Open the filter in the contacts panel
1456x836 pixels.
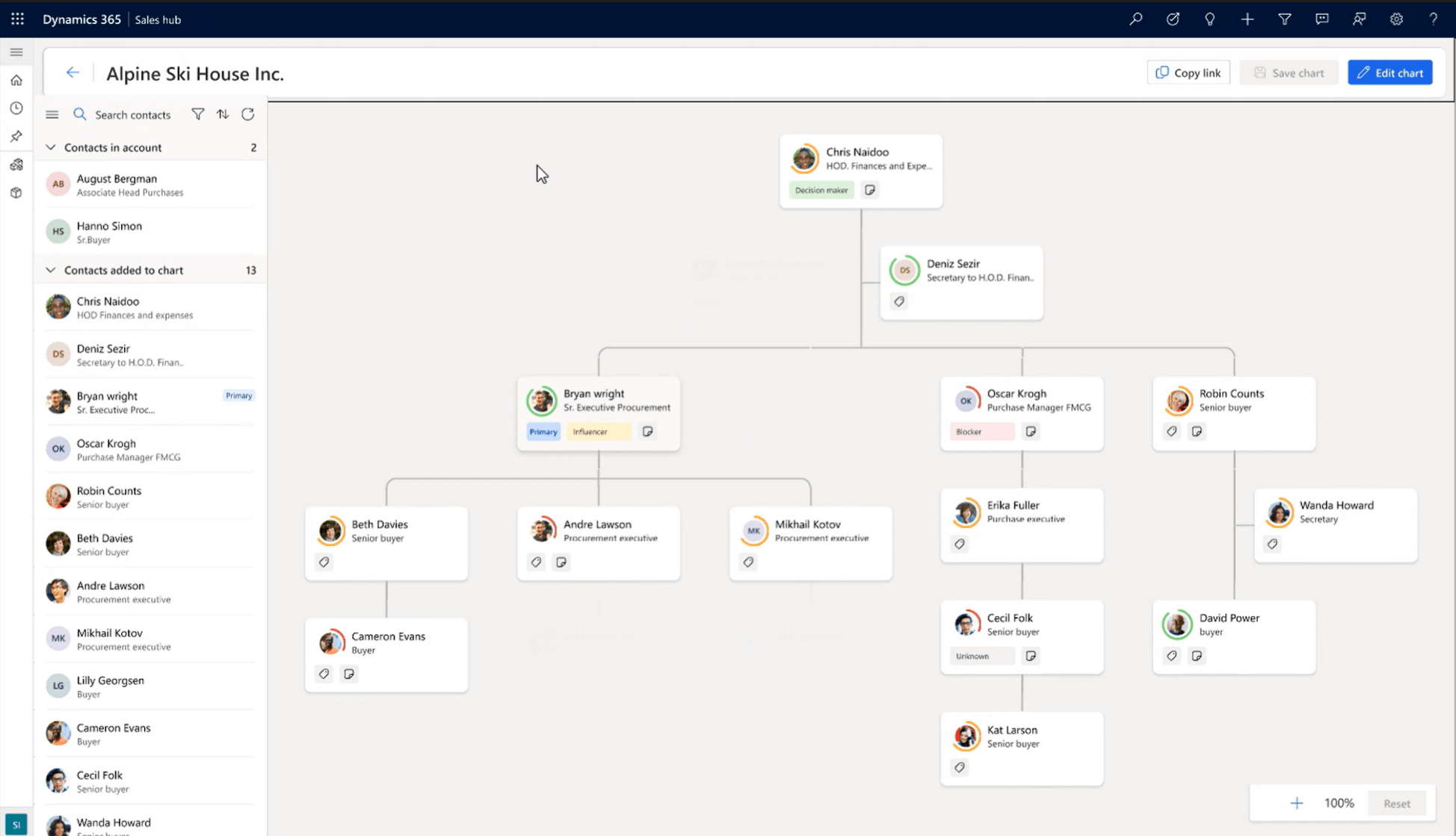coord(197,114)
